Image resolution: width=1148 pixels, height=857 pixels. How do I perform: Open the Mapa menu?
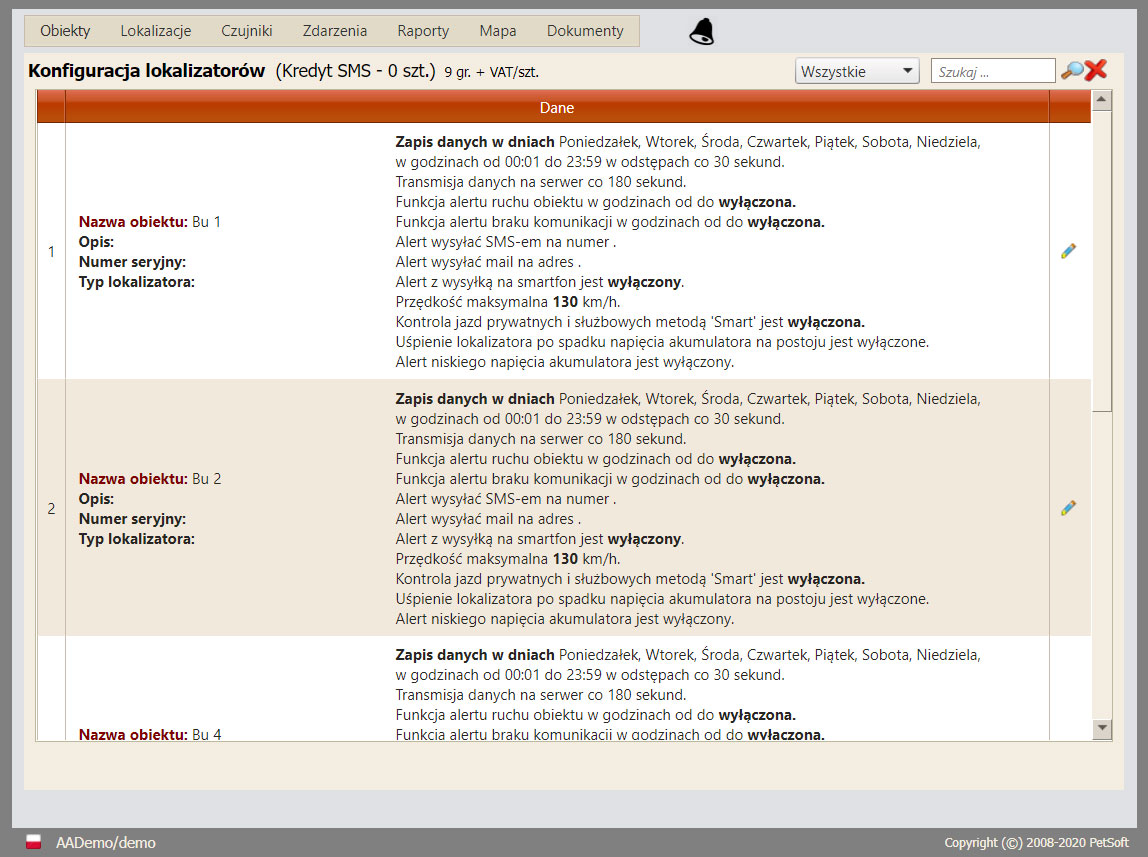point(498,31)
